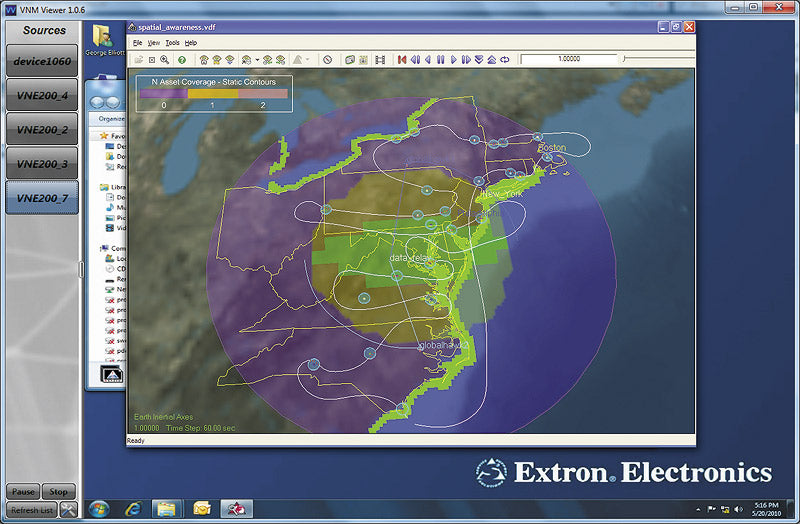800x524 pixels.
Task: Open the File menu
Action: 138,43
